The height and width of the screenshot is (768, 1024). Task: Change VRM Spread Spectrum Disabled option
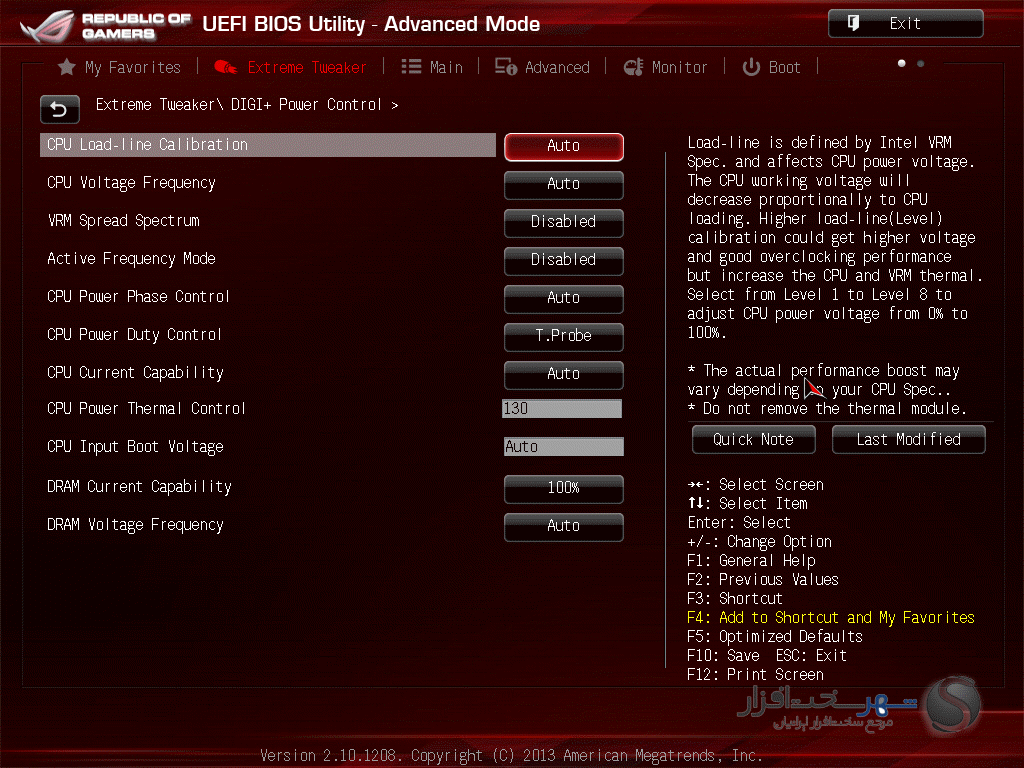564,222
